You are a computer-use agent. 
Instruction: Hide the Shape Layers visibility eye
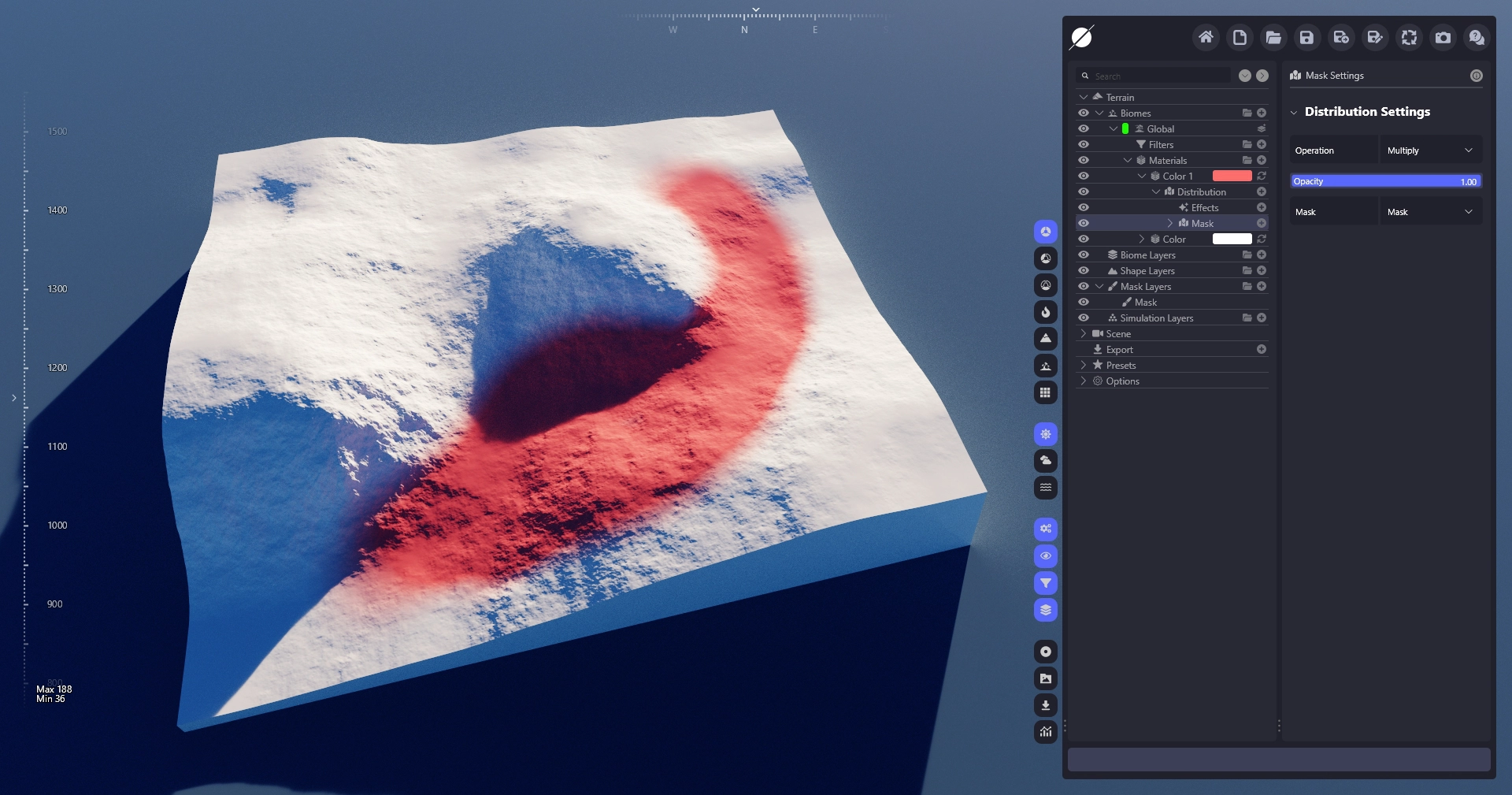pos(1084,271)
